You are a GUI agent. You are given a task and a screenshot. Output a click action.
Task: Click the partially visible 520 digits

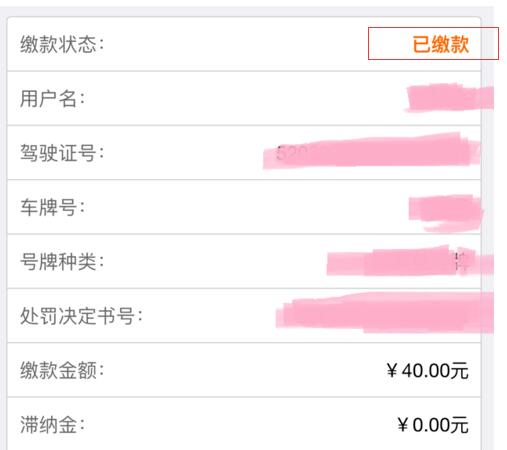(x=291, y=153)
